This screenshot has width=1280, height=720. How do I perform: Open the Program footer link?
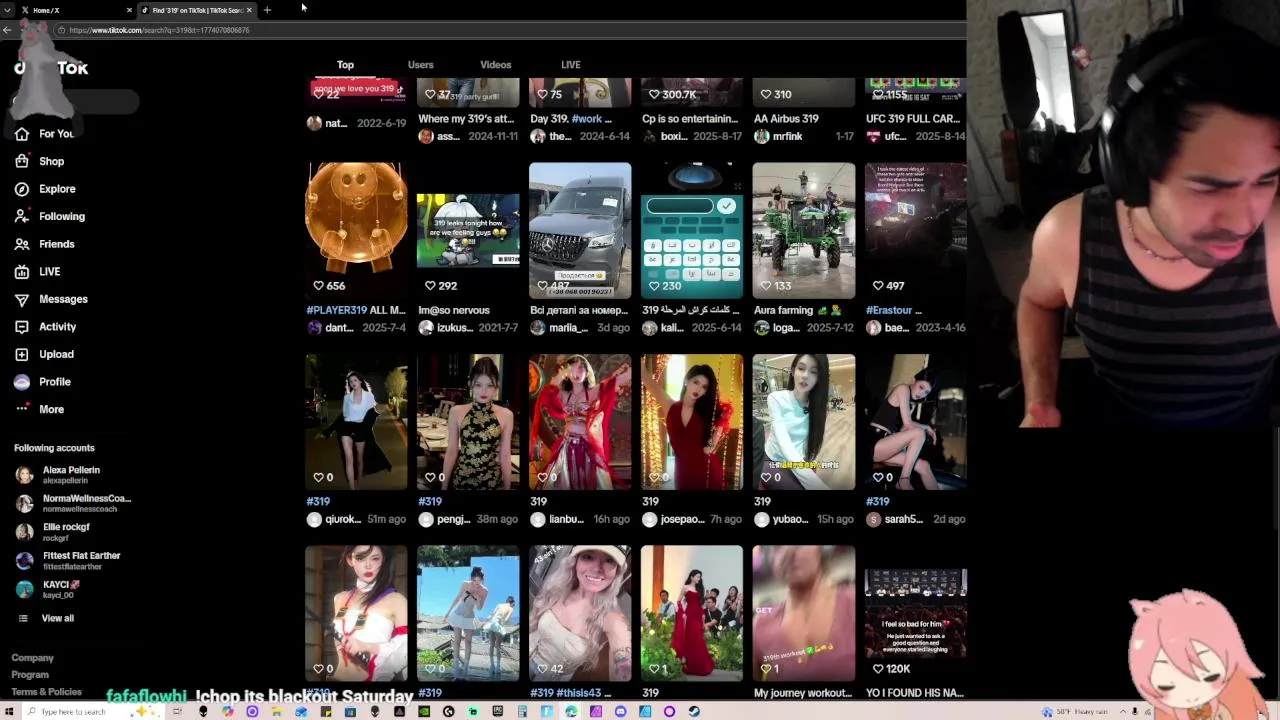[30, 675]
